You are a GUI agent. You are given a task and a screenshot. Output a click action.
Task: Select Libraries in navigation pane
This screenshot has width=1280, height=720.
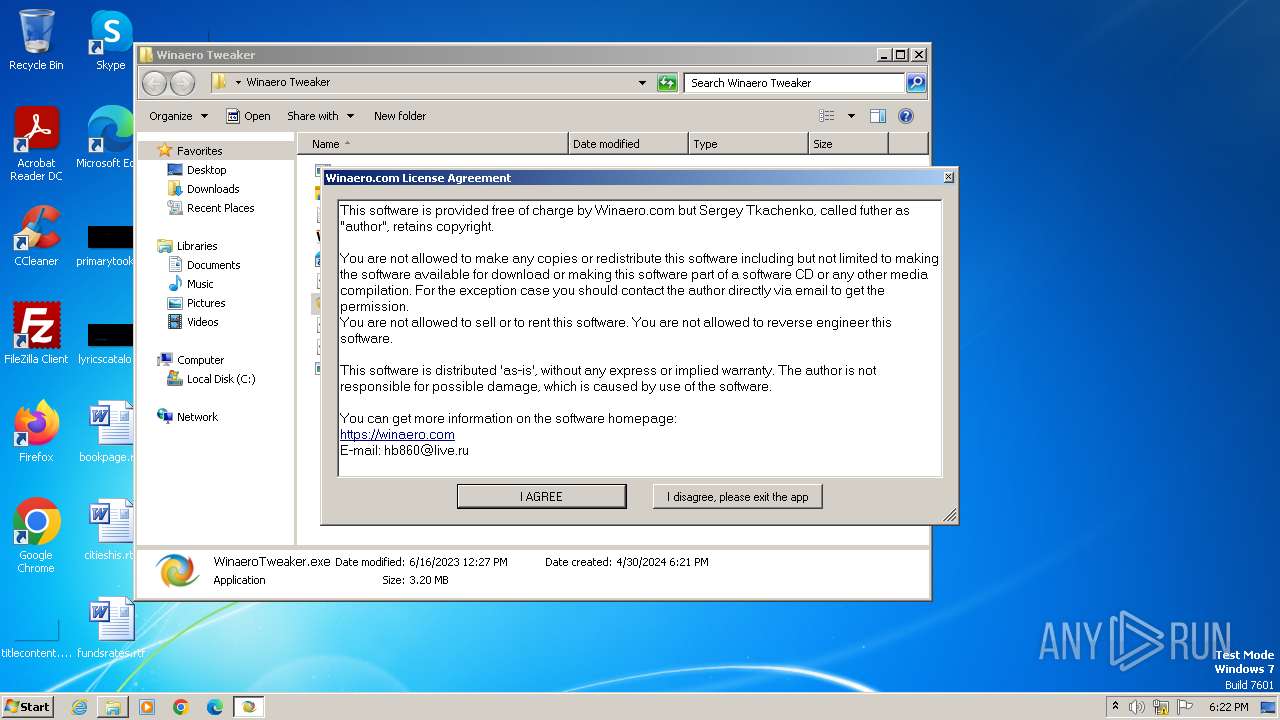[197, 246]
